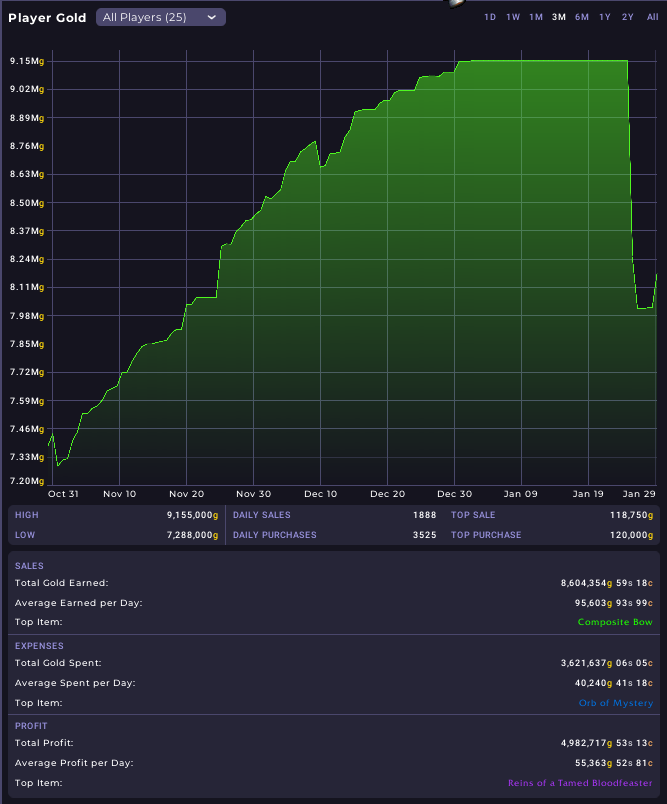
Task: Switch chart to 1W range
Action: point(513,17)
